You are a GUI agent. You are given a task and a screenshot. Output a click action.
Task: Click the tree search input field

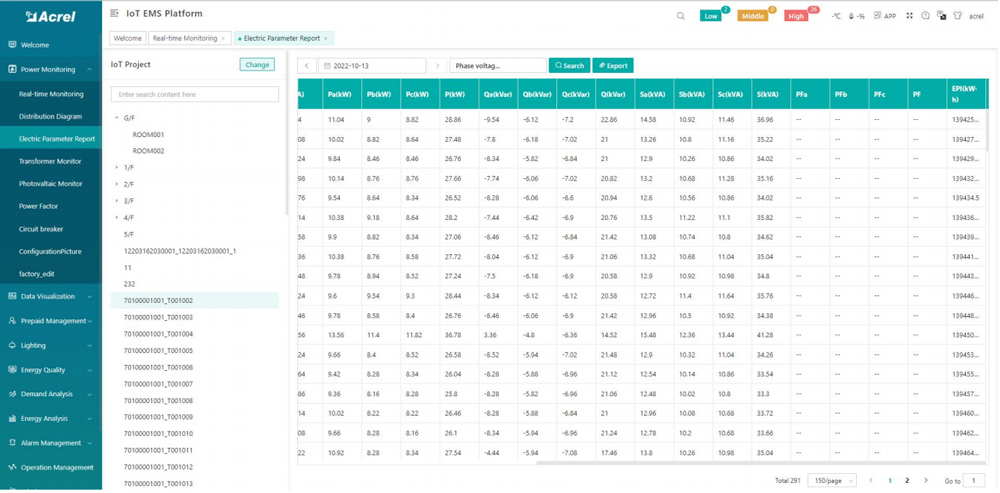[195, 94]
